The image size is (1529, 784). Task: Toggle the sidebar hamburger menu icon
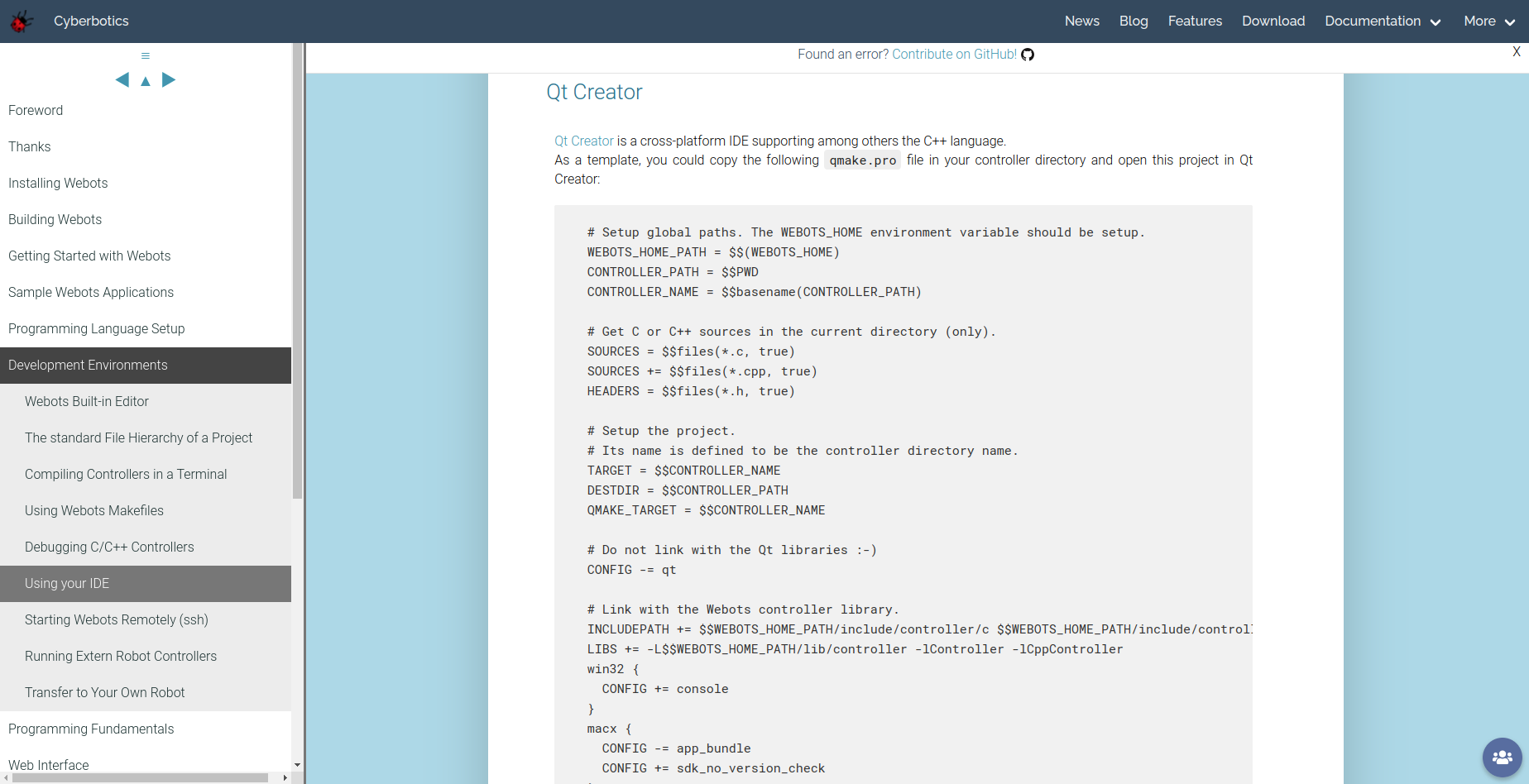(x=146, y=56)
